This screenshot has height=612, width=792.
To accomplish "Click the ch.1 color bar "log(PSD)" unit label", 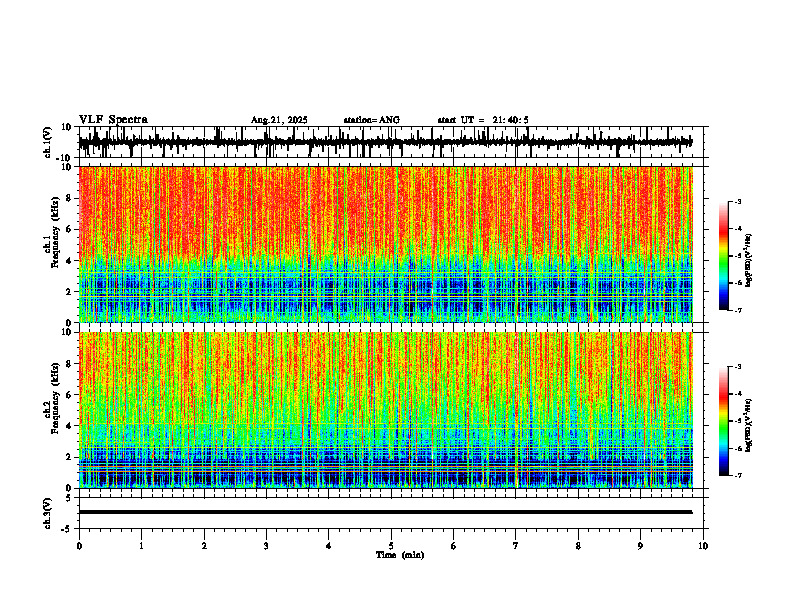I will (749, 261).
